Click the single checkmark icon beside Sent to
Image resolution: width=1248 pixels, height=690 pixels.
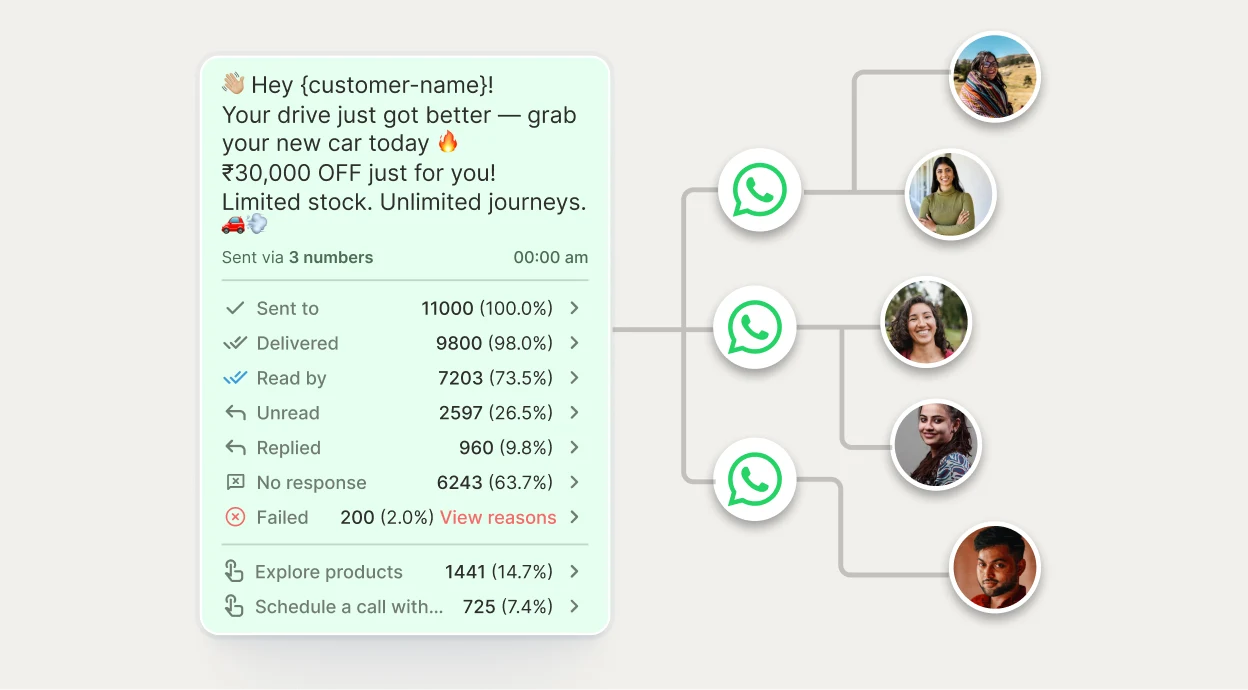click(x=235, y=308)
